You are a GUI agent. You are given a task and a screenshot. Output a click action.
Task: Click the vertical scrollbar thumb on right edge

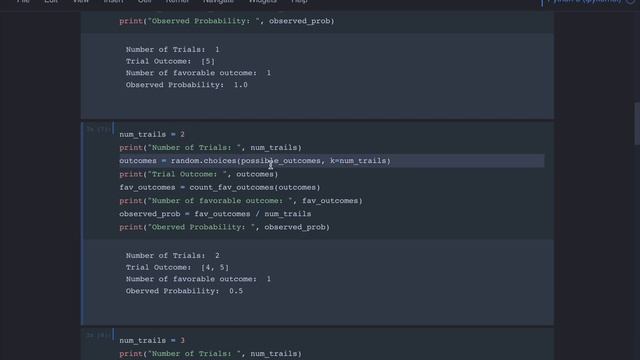point(637,124)
